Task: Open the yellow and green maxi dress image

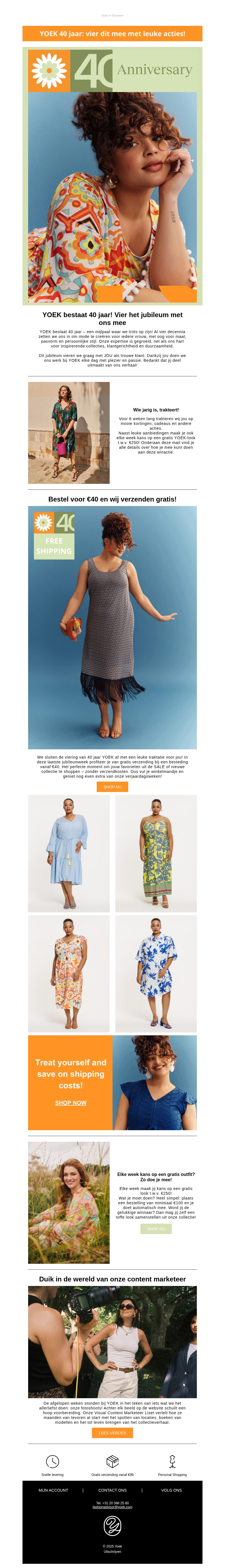Action: click(156, 853)
